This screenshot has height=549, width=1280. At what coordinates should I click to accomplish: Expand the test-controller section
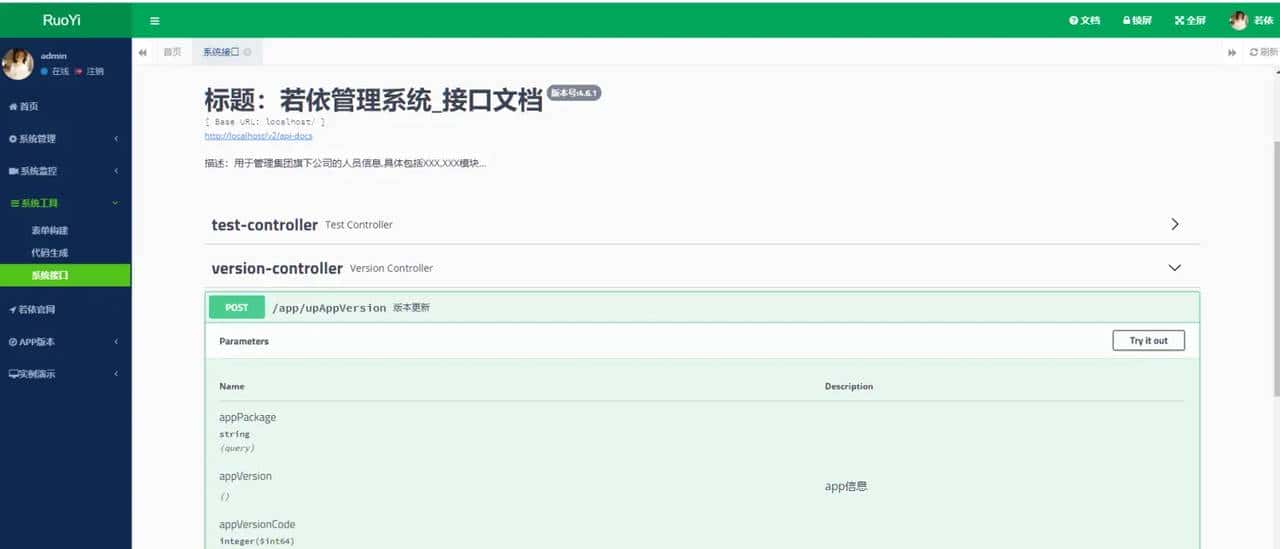(x=1174, y=225)
